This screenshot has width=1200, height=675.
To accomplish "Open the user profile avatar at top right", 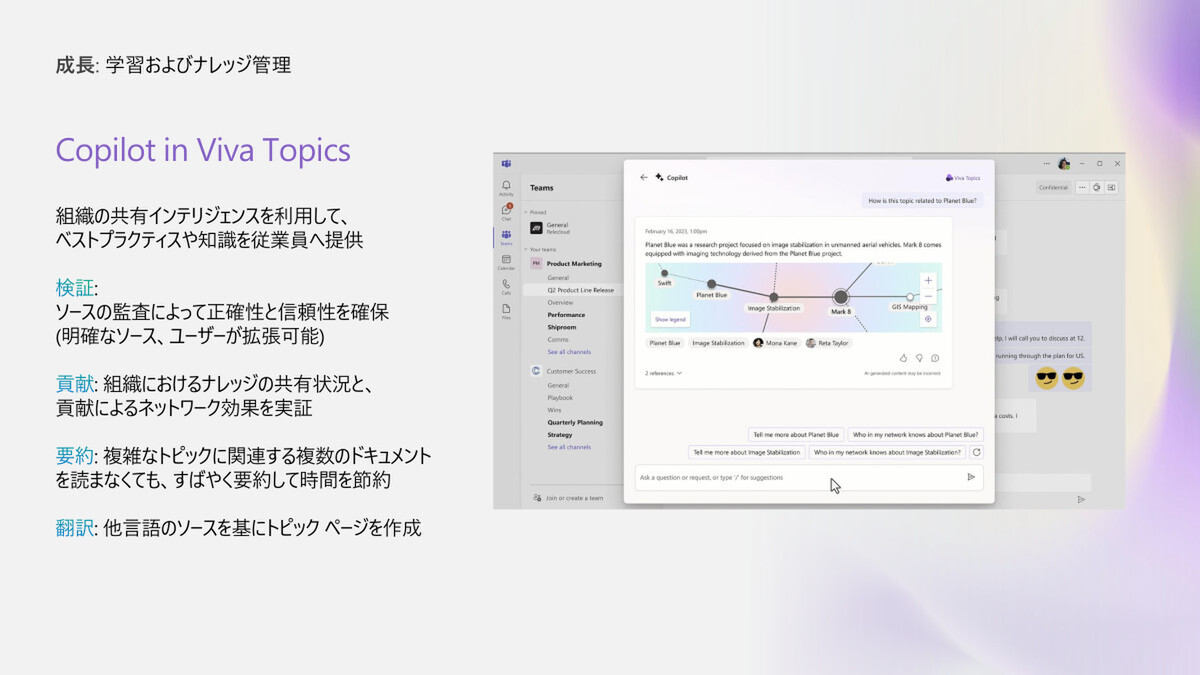I will point(1064,163).
